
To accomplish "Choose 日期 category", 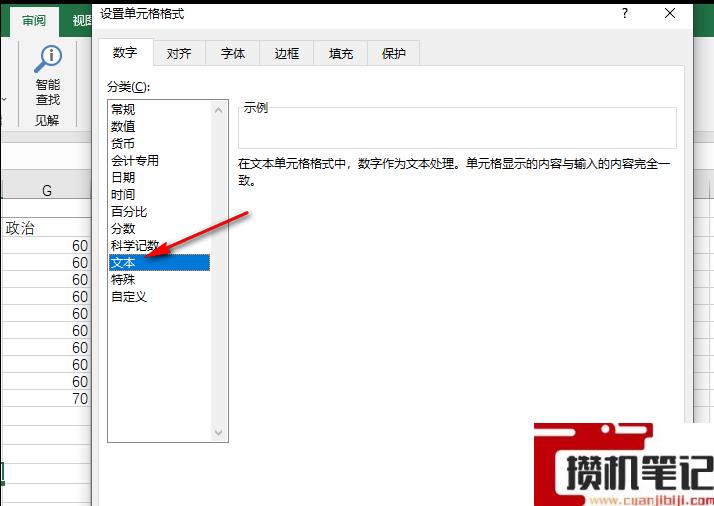I will (160, 177).
